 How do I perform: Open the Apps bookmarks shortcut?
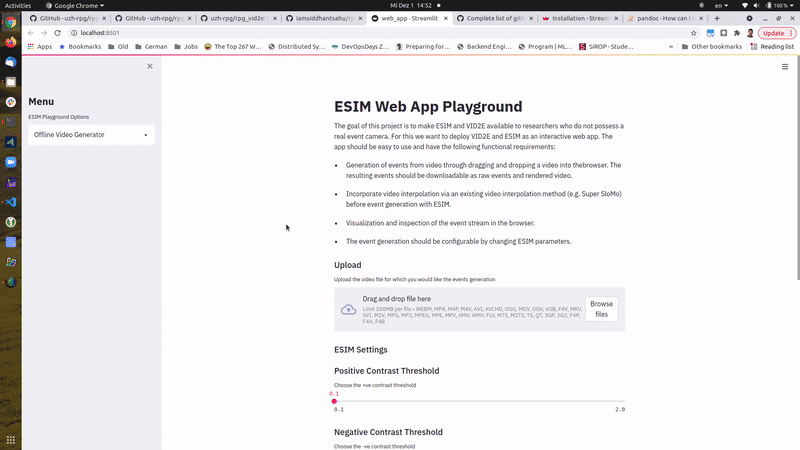coord(40,46)
